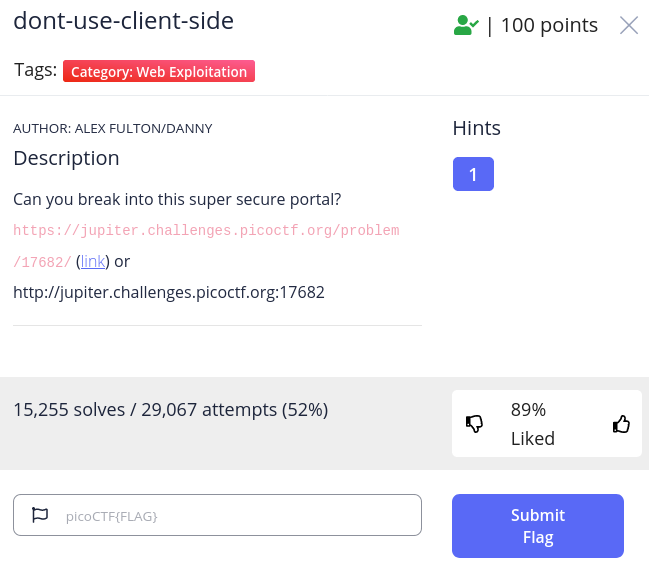Click the solves and attempts statistics text
Image resolution: width=649 pixels, height=567 pixels.
(171, 410)
